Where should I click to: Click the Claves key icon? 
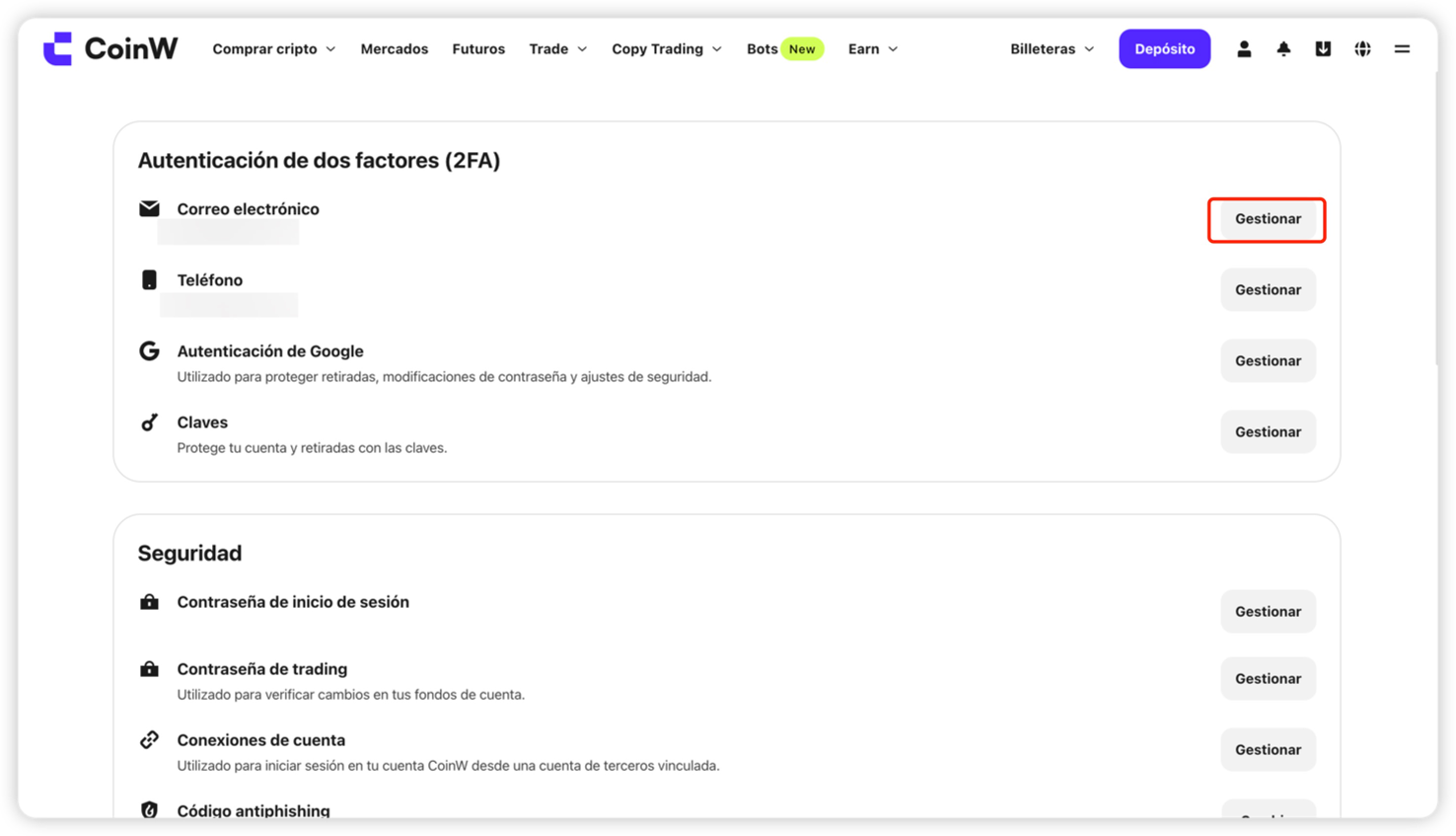(x=149, y=422)
